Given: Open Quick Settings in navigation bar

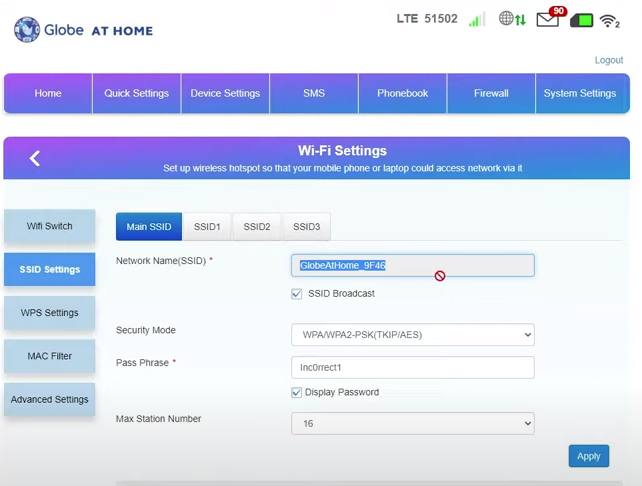Looking at the screenshot, I should pyautogui.click(x=136, y=93).
